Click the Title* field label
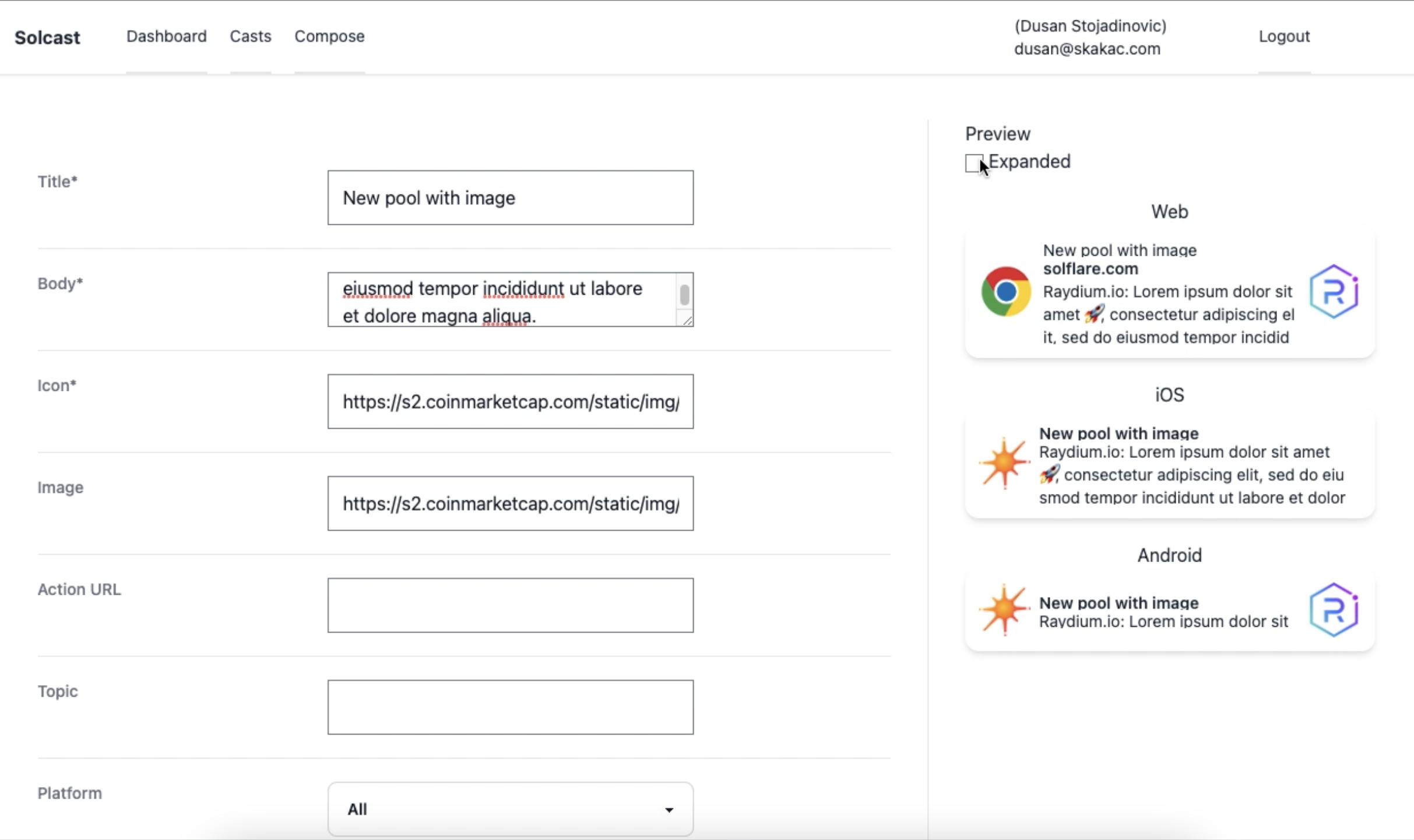This screenshot has height=840, width=1414. pos(58,182)
